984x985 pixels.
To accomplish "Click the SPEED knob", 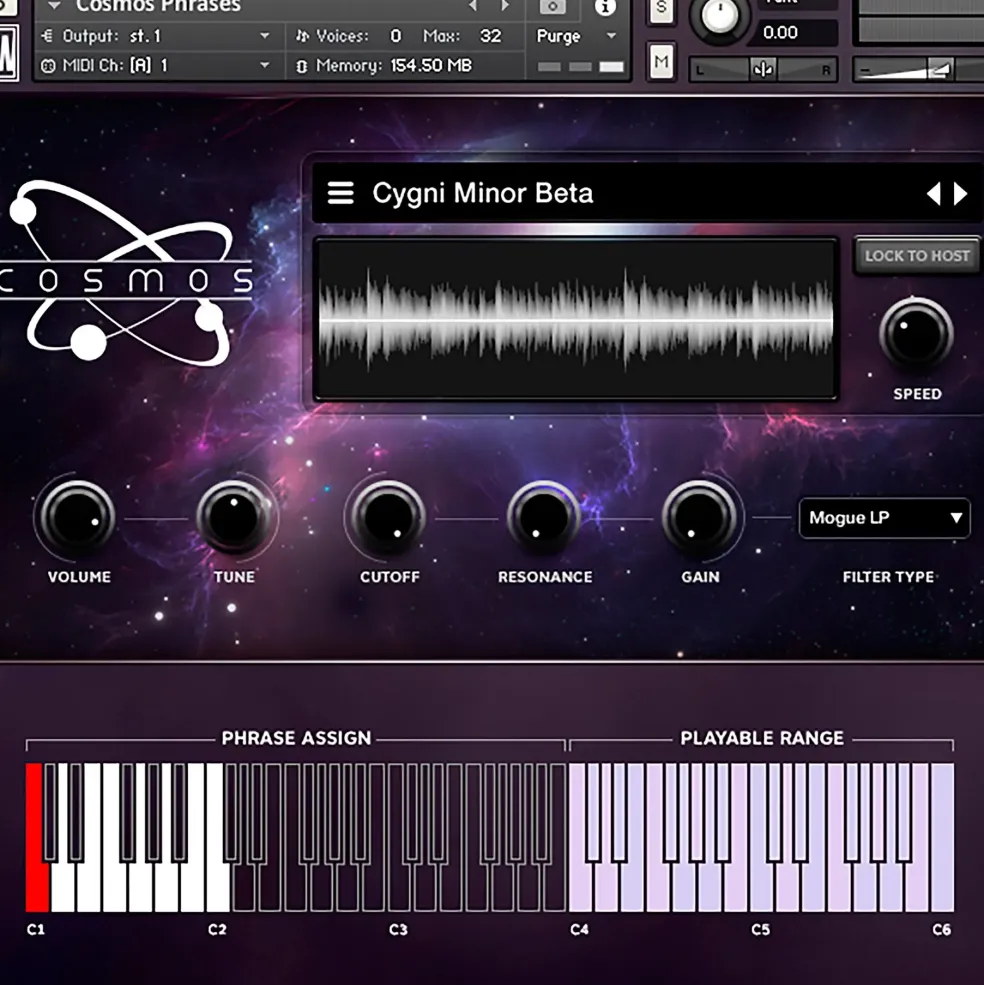I will click(x=916, y=333).
